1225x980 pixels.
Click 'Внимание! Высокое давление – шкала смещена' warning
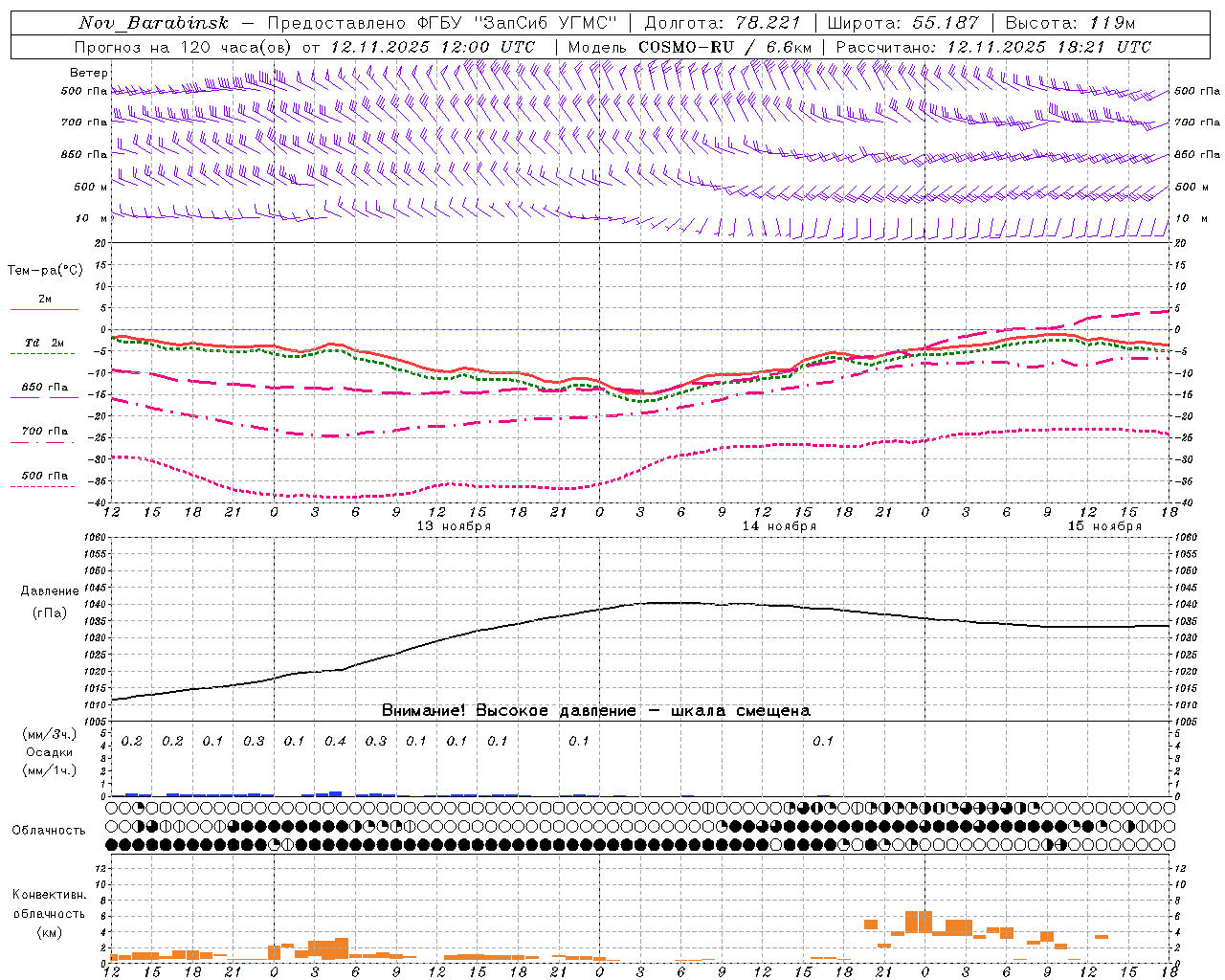click(595, 711)
